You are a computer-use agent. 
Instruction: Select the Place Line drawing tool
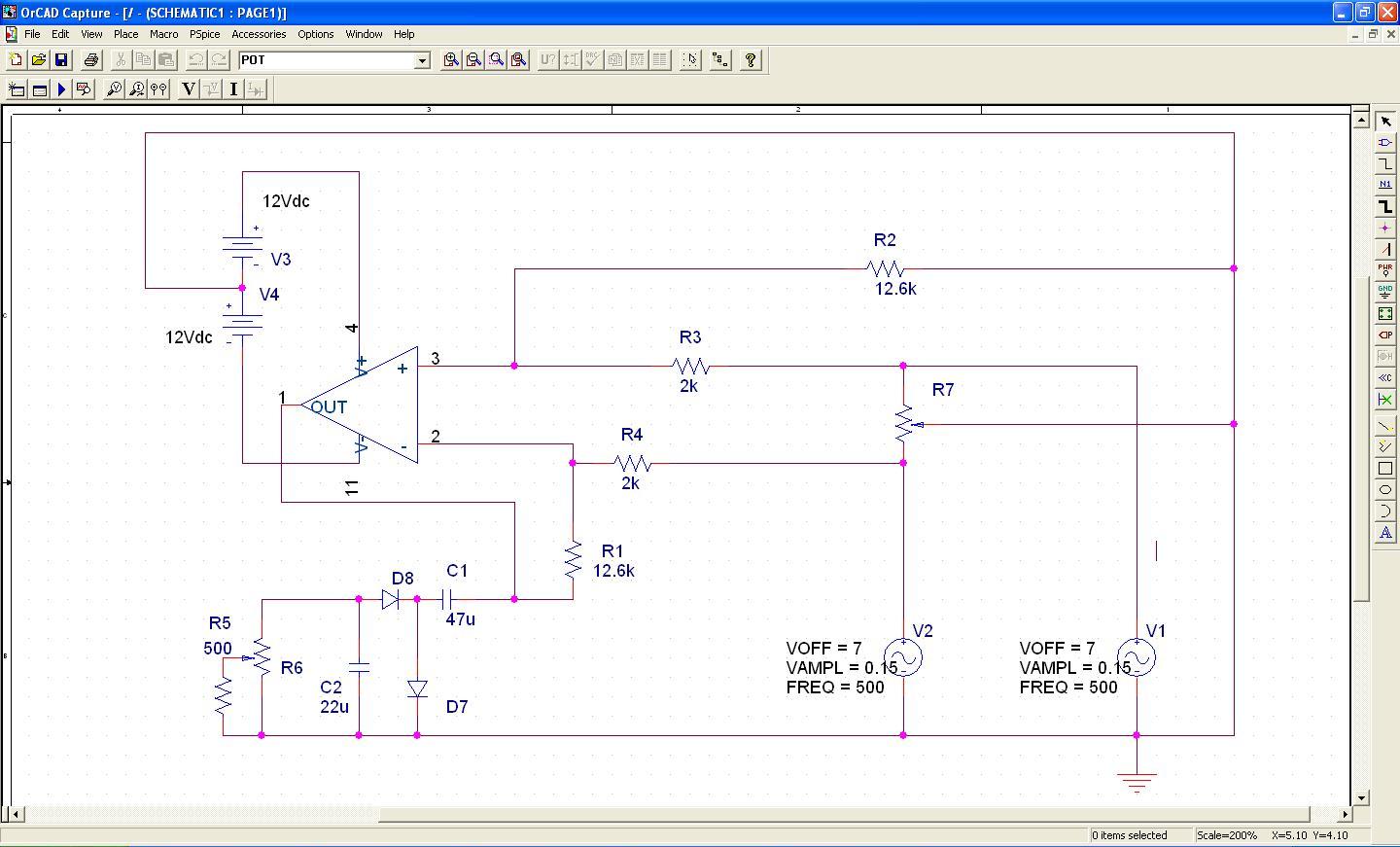1385,426
